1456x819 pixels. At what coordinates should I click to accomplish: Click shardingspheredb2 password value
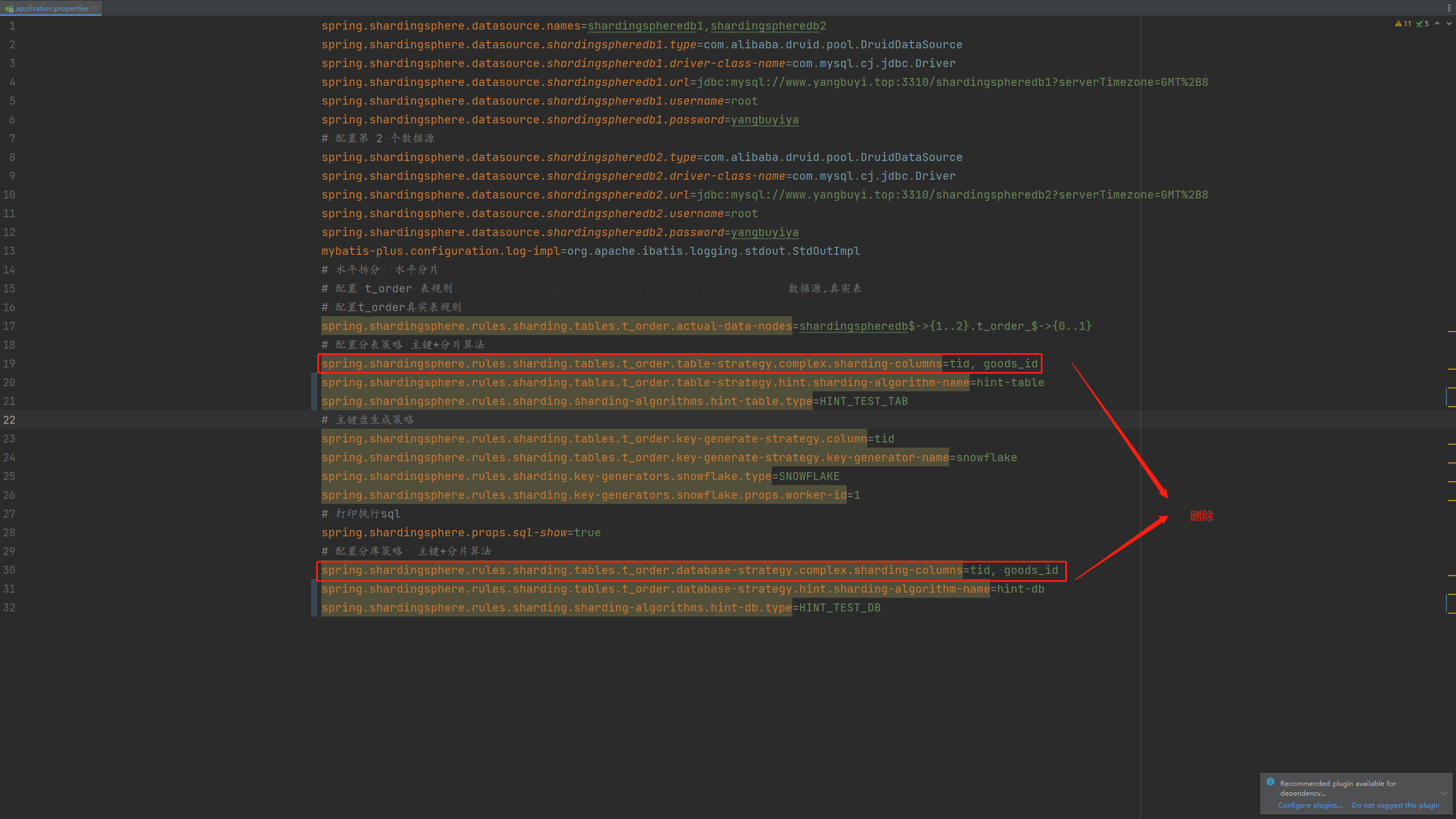coord(764,232)
